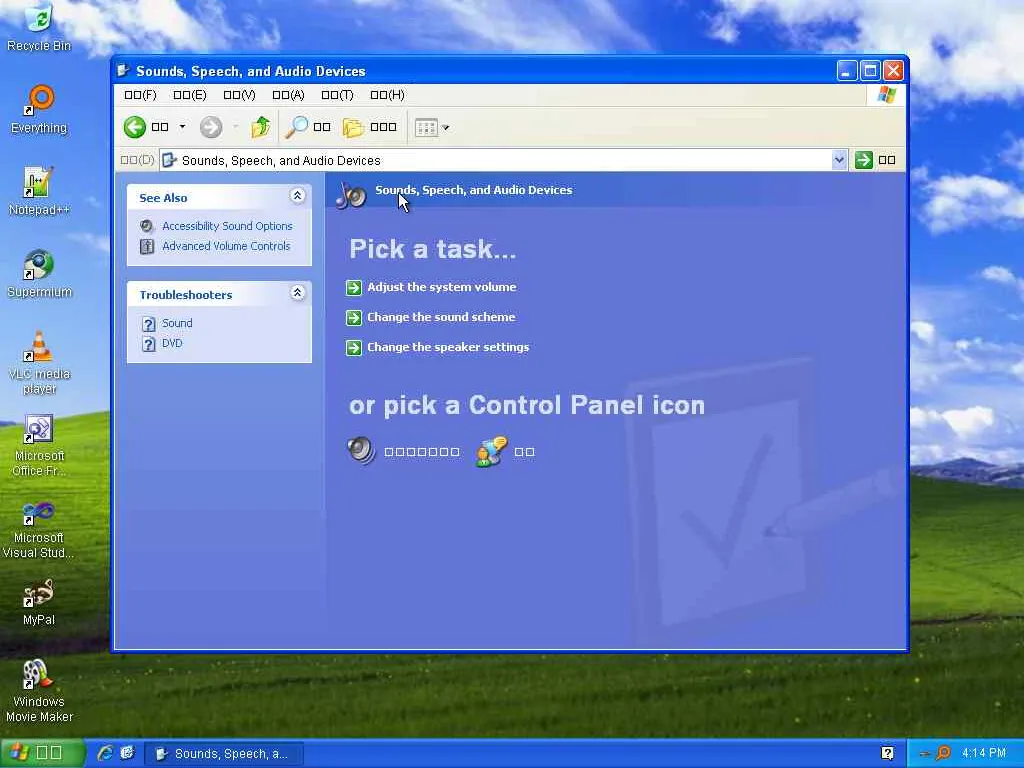
Task: Open the speaker Control Panel icon
Action: click(361, 451)
